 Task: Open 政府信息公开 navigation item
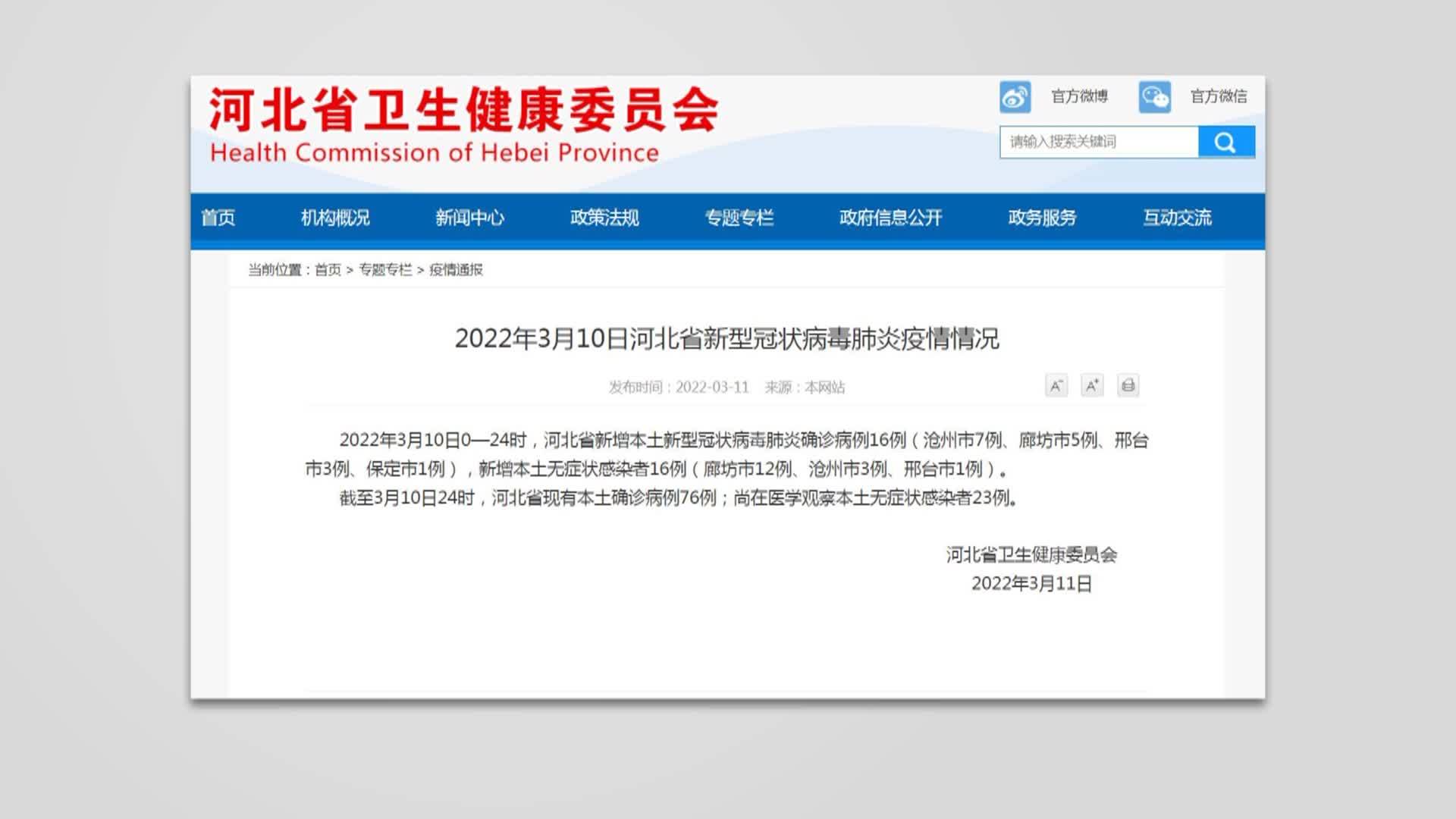(890, 218)
